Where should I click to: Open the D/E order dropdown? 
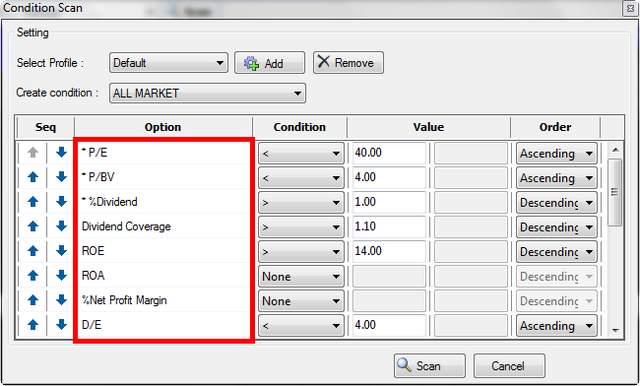click(x=557, y=326)
